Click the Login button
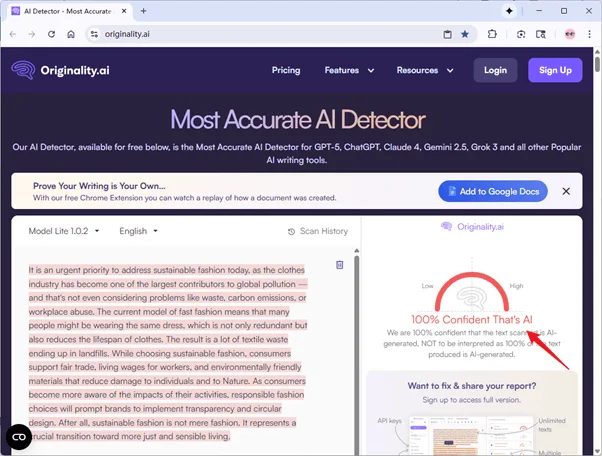This screenshot has height=456, width=602. click(x=494, y=70)
